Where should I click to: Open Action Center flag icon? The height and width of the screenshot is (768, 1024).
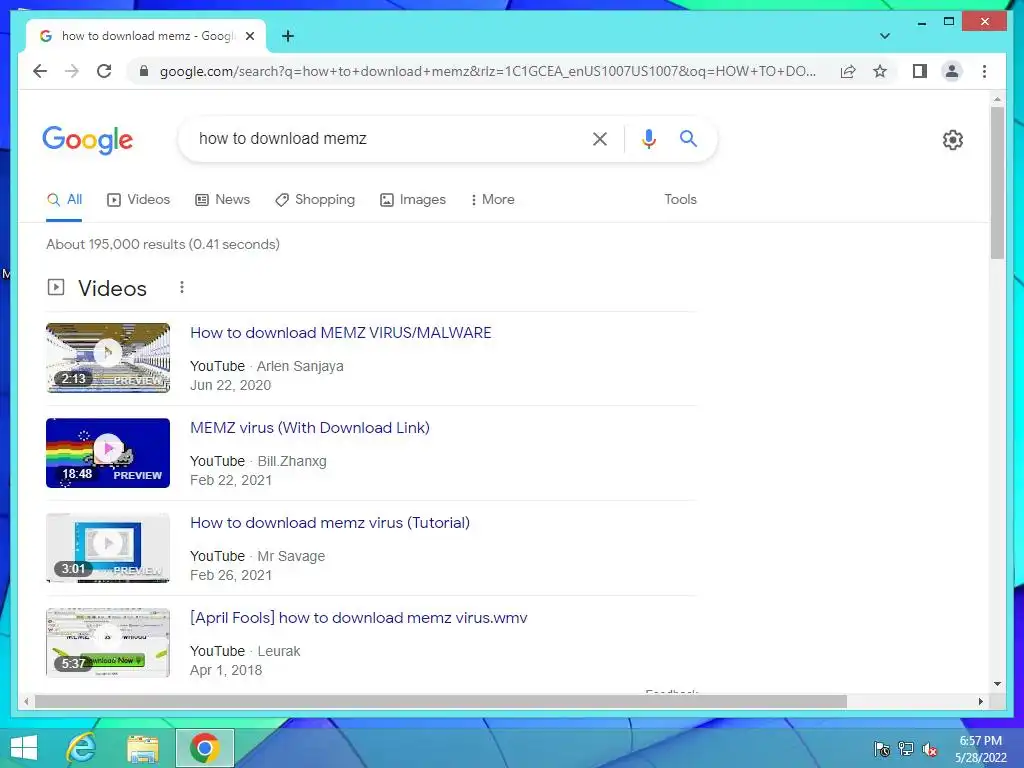[882, 749]
